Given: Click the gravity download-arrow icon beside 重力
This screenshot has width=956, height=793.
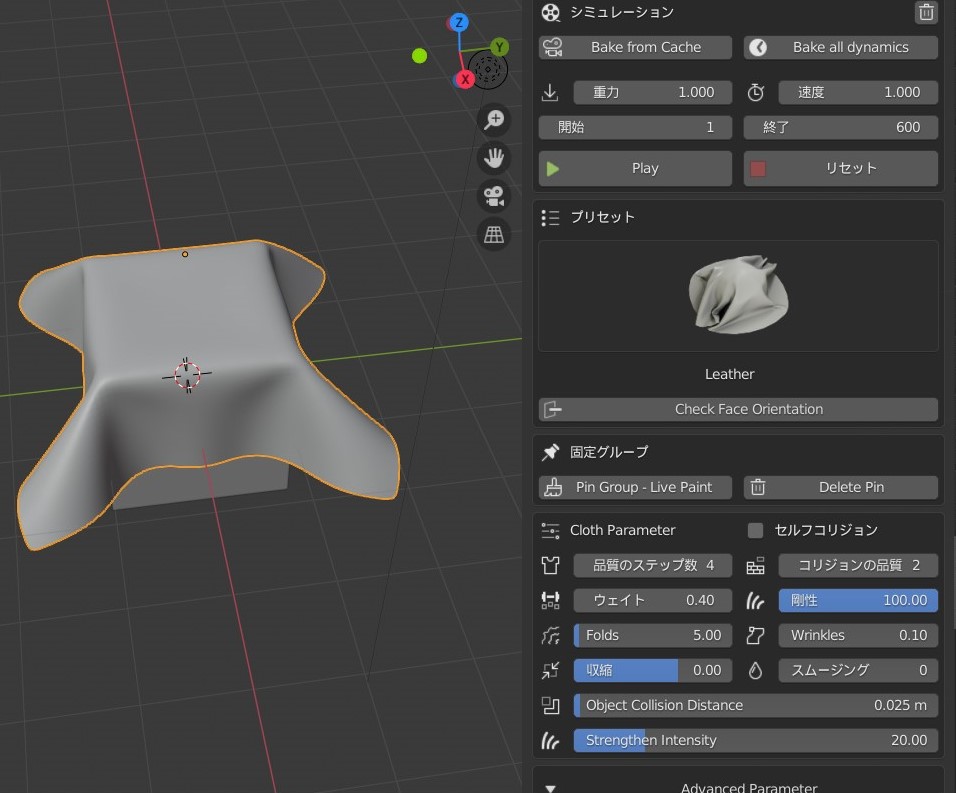Looking at the screenshot, I should [549, 92].
